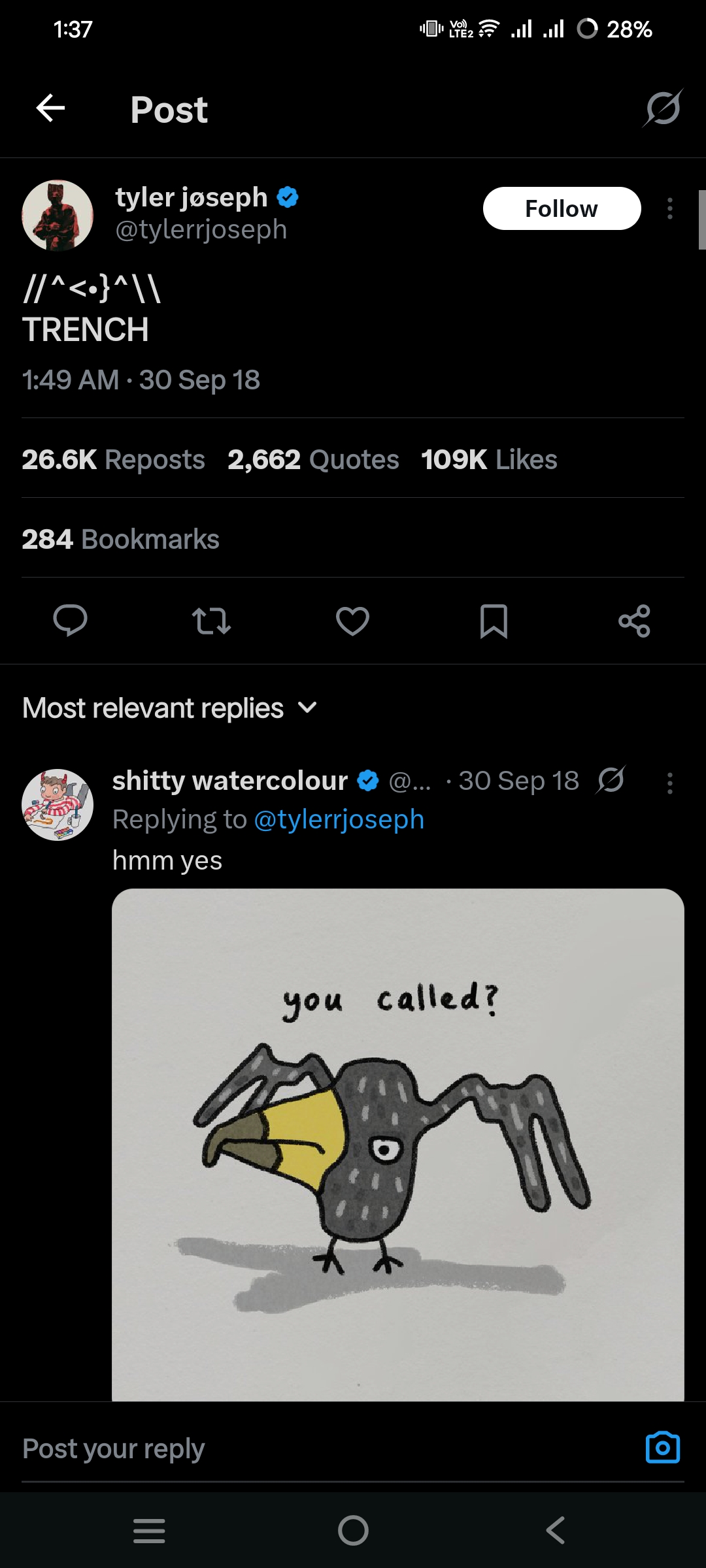
Task: Open more options on shitty watercolour's reply
Action: pos(669,782)
